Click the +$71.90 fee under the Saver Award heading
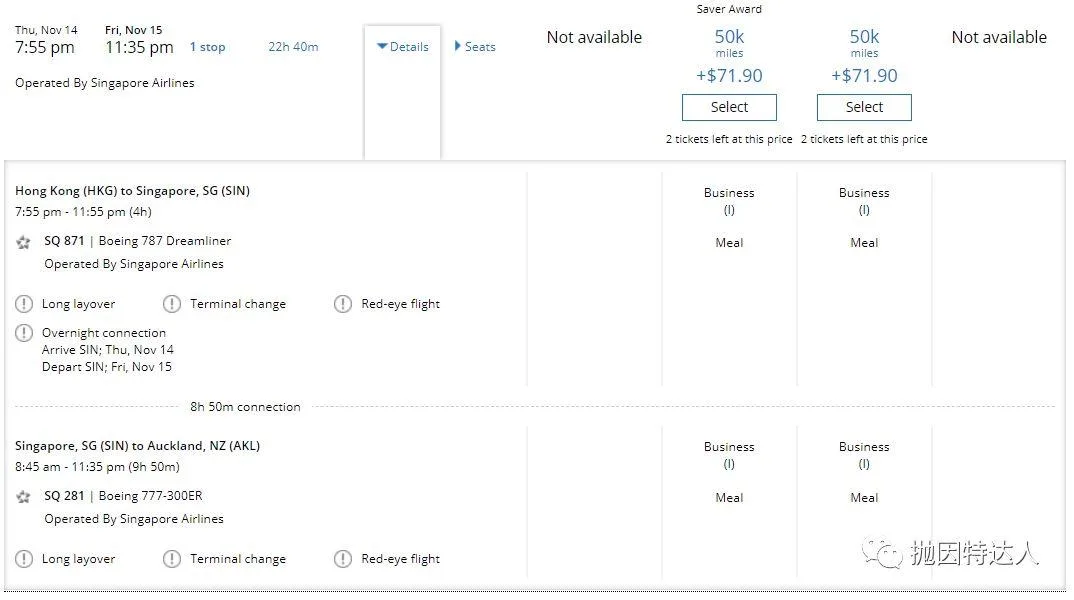The height and width of the screenshot is (600, 1074). coord(729,75)
